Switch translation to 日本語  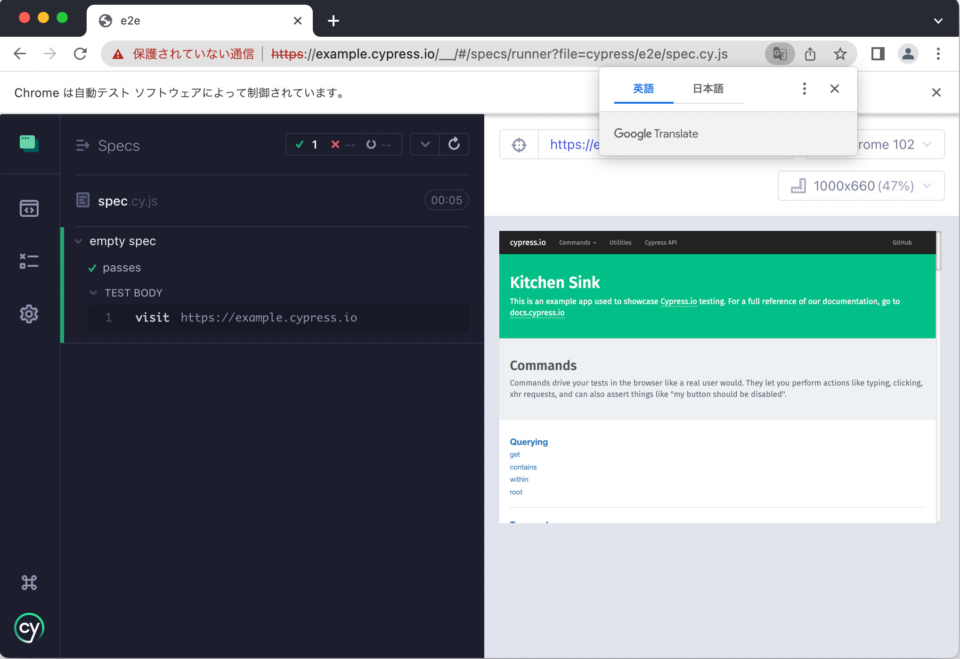(x=709, y=88)
